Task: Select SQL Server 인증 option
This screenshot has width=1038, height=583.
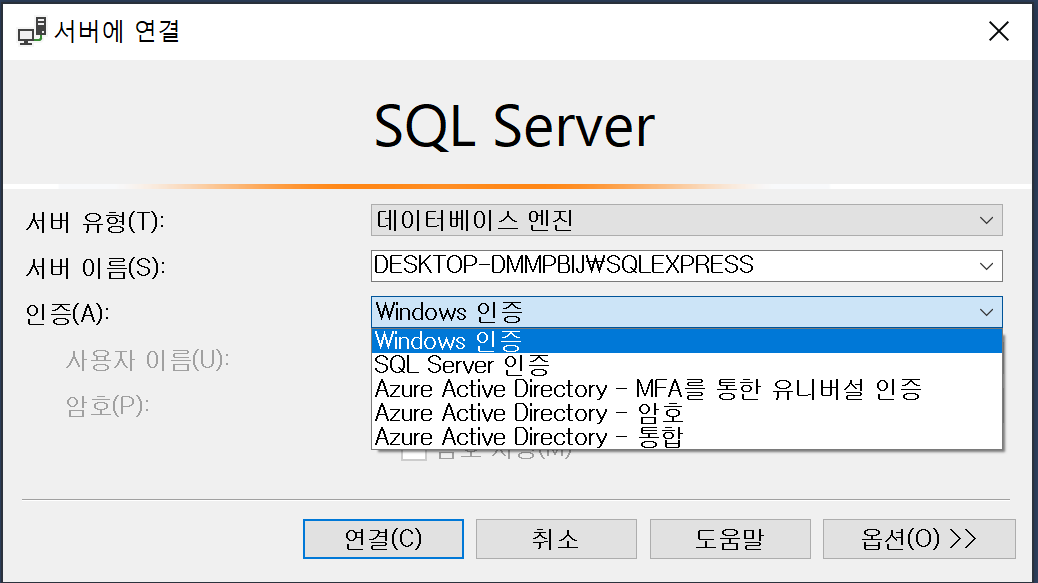Action: [x=686, y=365]
